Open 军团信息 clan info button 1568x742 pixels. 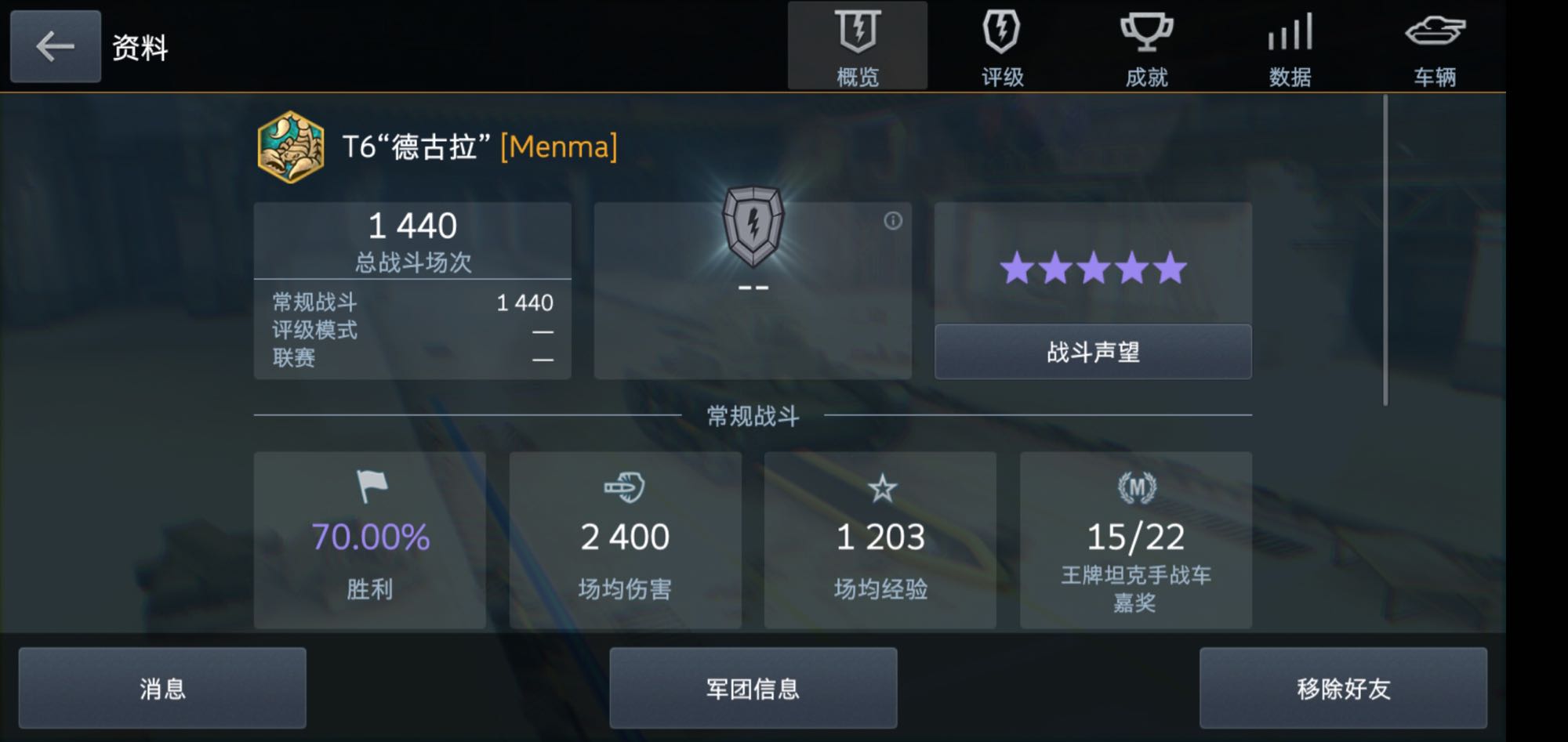click(x=753, y=689)
